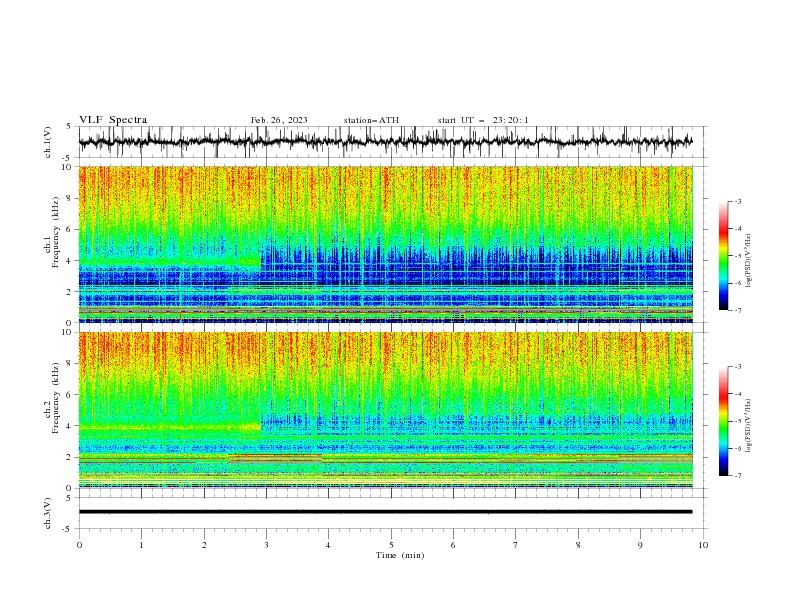The height and width of the screenshot is (612, 792).
Task: Click the ch.1 spectrogram panel
Action: [x=386, y=244]
